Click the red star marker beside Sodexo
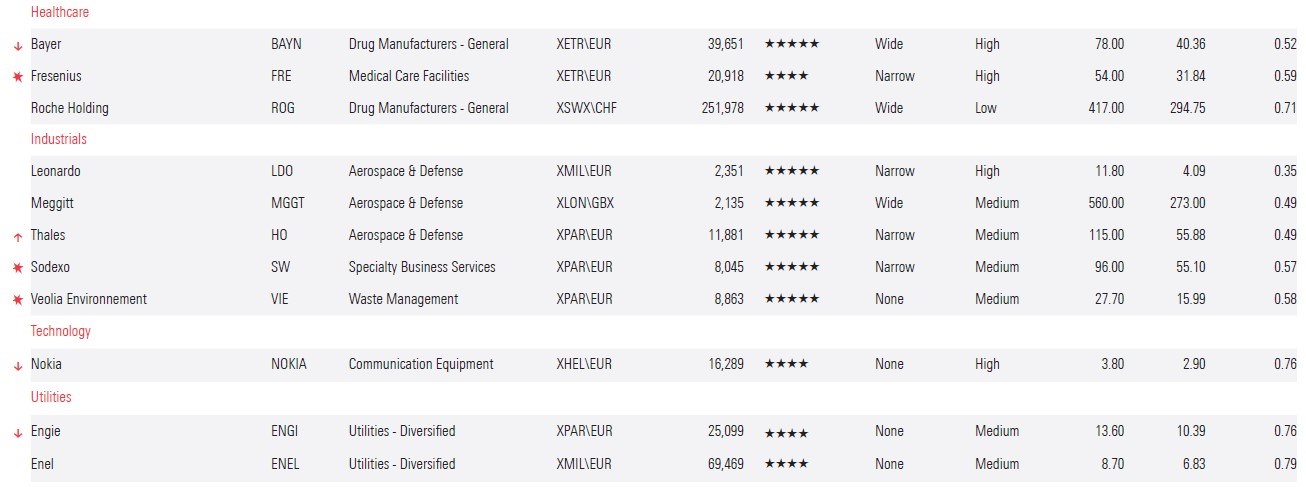Image resolution: width=1306 pixels, height=487 pixels. (x=17, y=268)
